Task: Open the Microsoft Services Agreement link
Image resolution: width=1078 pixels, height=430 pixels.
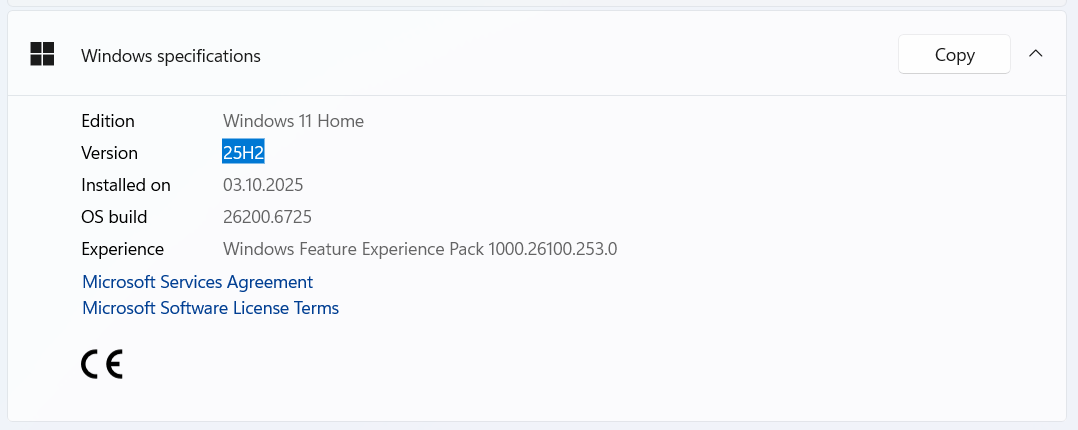Action: (197, 282)
